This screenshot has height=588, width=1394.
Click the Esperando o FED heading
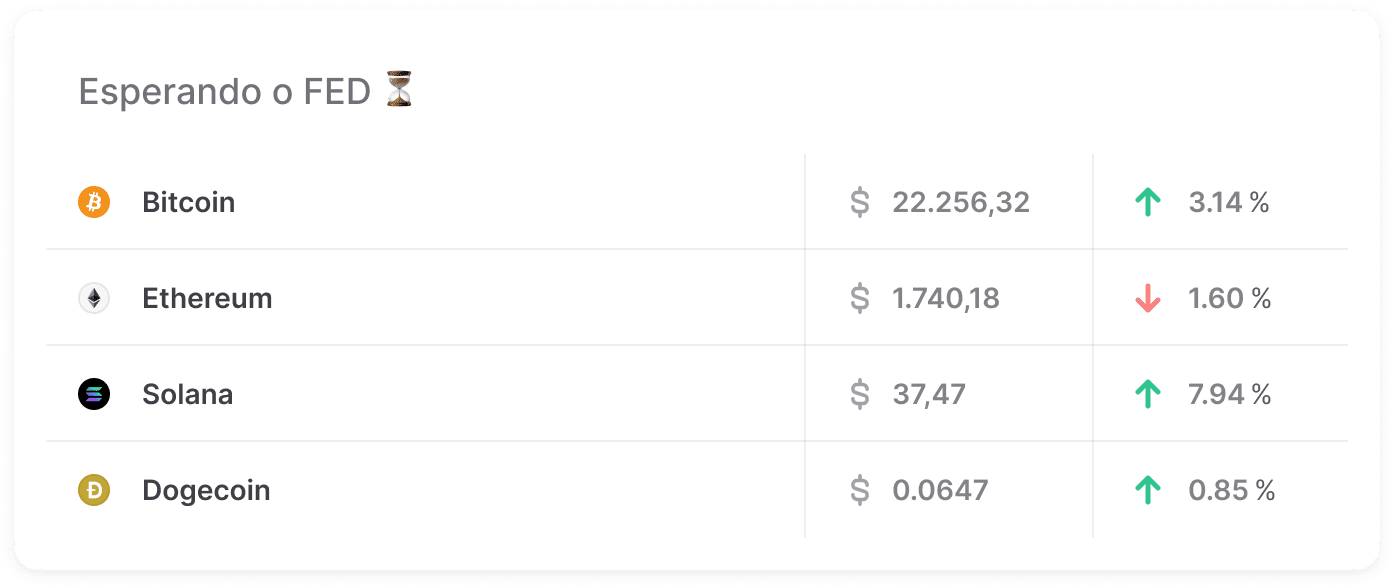(225, 92)
